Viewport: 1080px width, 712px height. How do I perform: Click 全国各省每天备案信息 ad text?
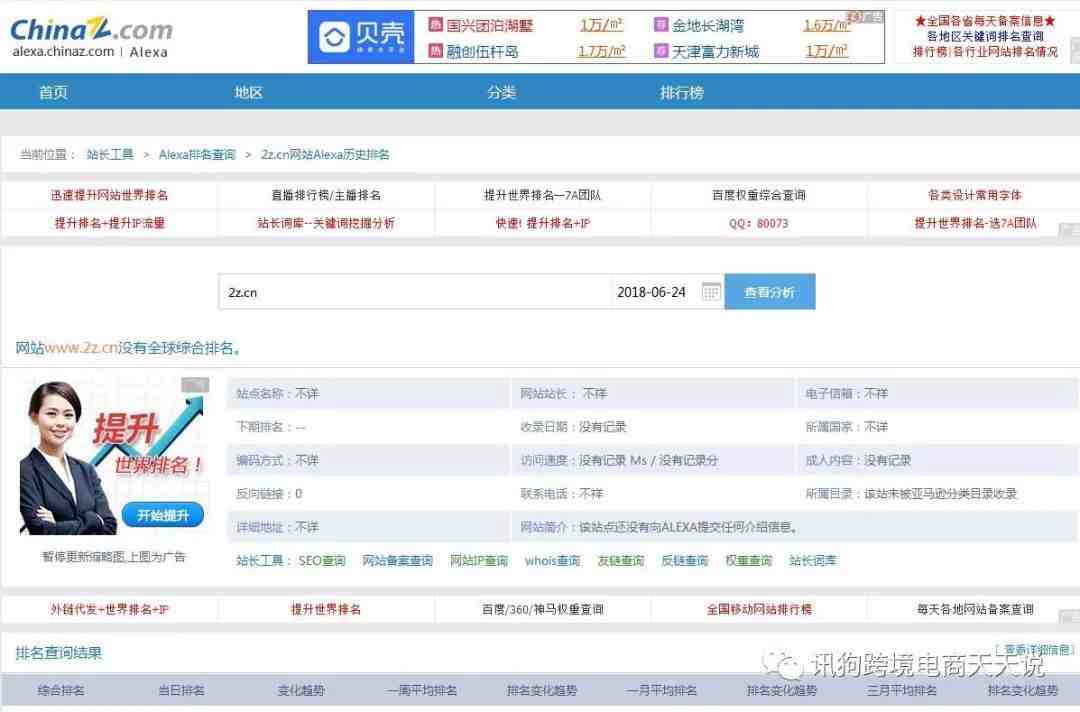click(985, 21)
